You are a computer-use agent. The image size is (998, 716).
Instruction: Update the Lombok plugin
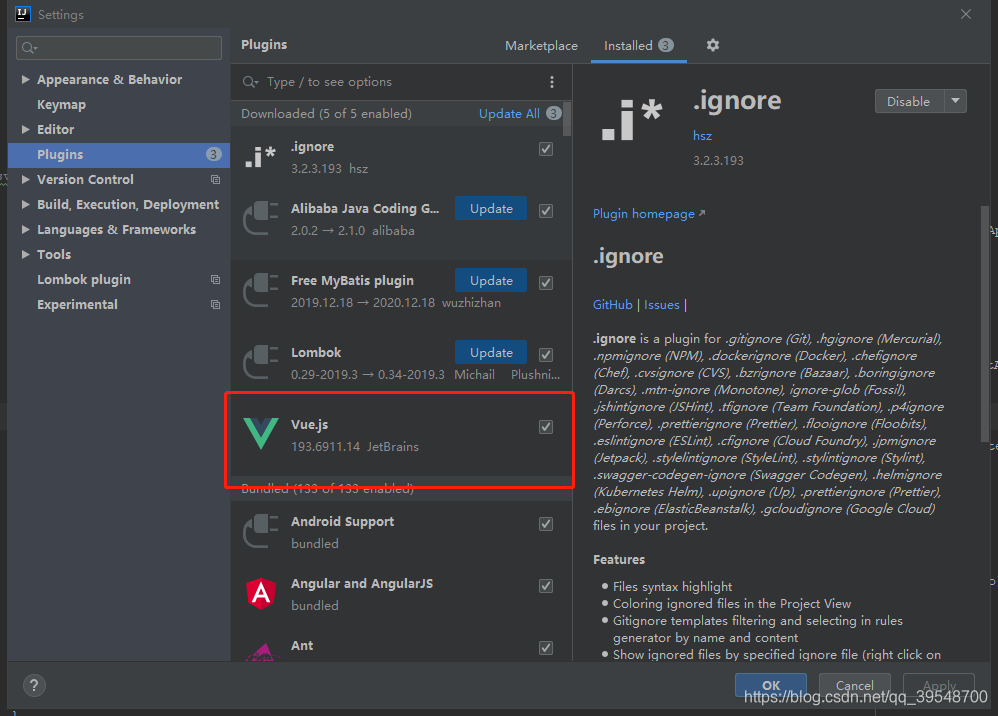point(491,353)
